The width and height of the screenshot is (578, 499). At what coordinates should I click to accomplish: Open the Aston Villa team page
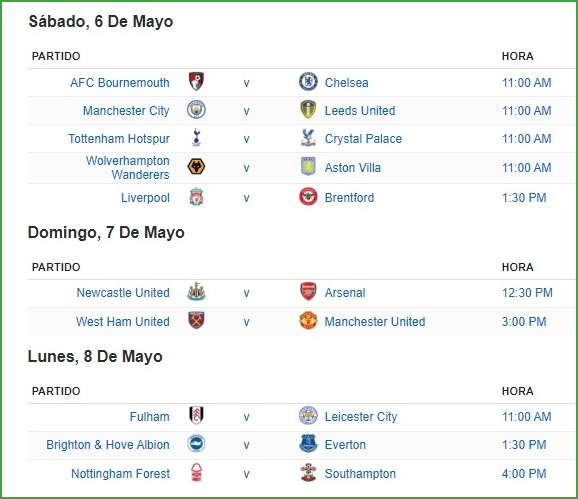[352, 168]
